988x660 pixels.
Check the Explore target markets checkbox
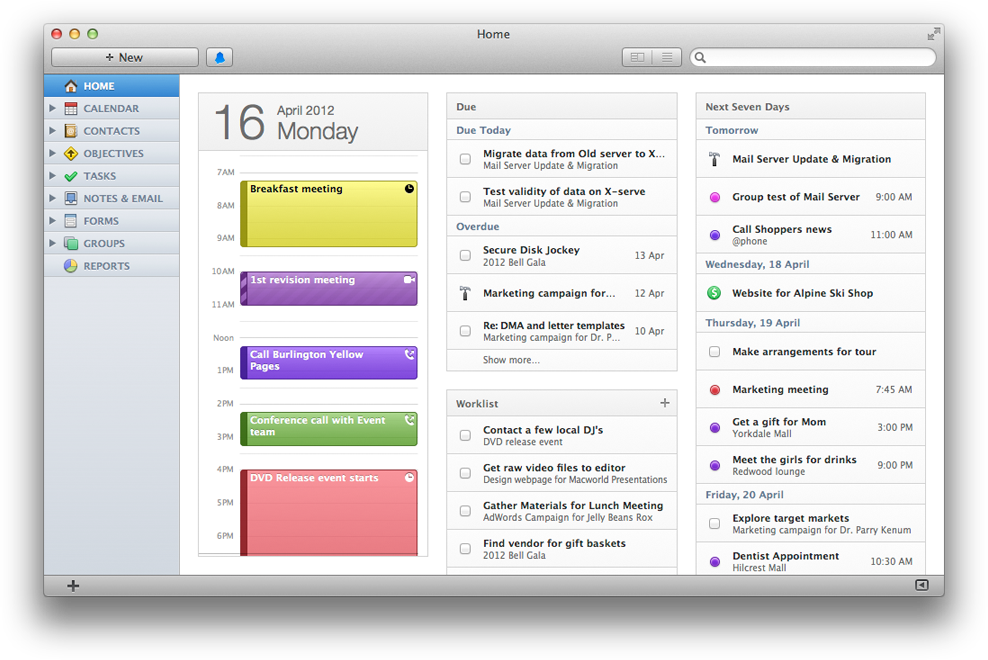[715, 523]
